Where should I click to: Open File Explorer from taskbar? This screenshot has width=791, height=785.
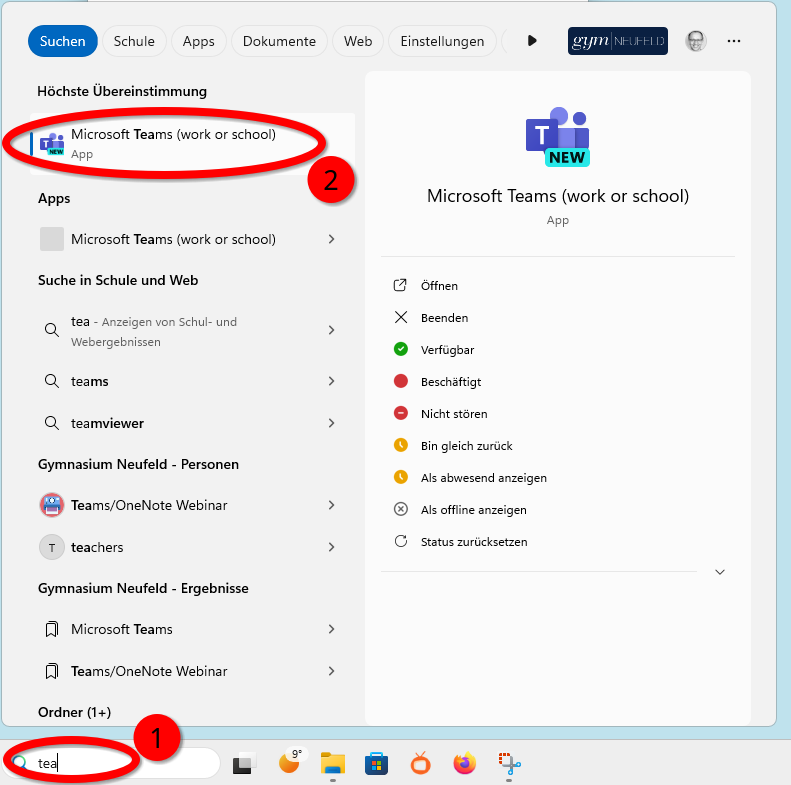pyautogui.click(x=332, y=763)
